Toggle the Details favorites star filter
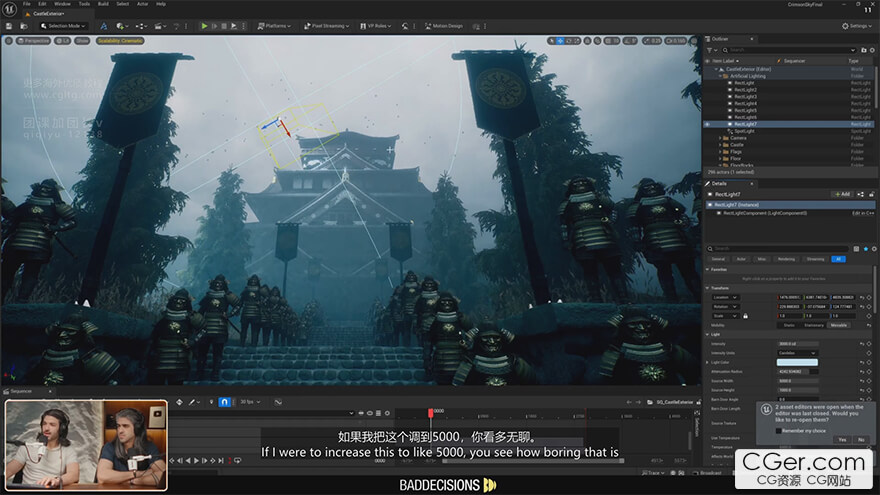This screenshot has width=880, height=495. [865, 249]
